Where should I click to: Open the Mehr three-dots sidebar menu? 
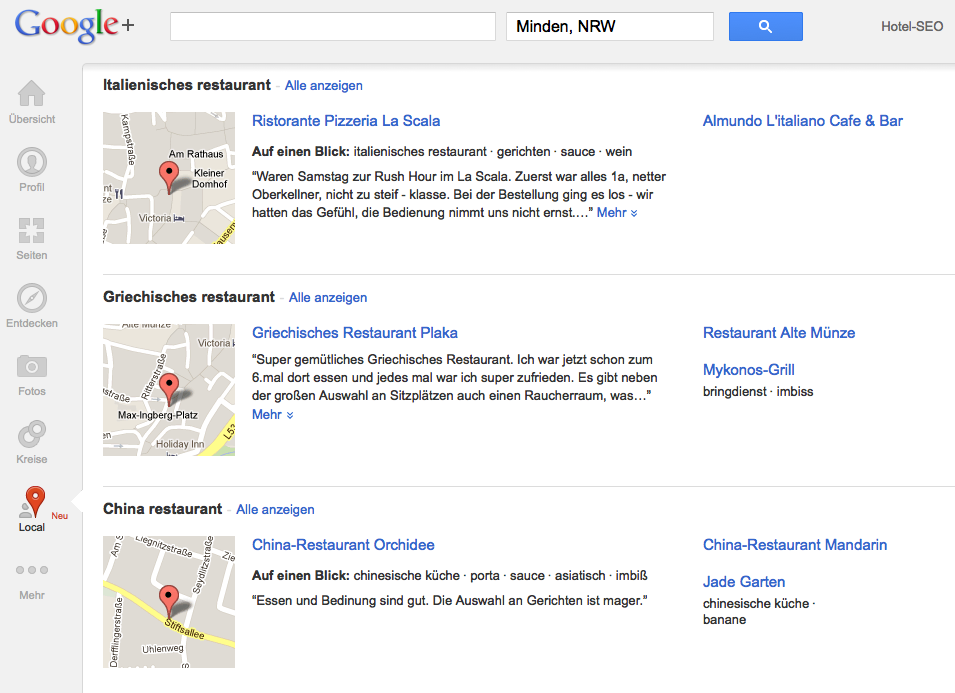[32, 570]
